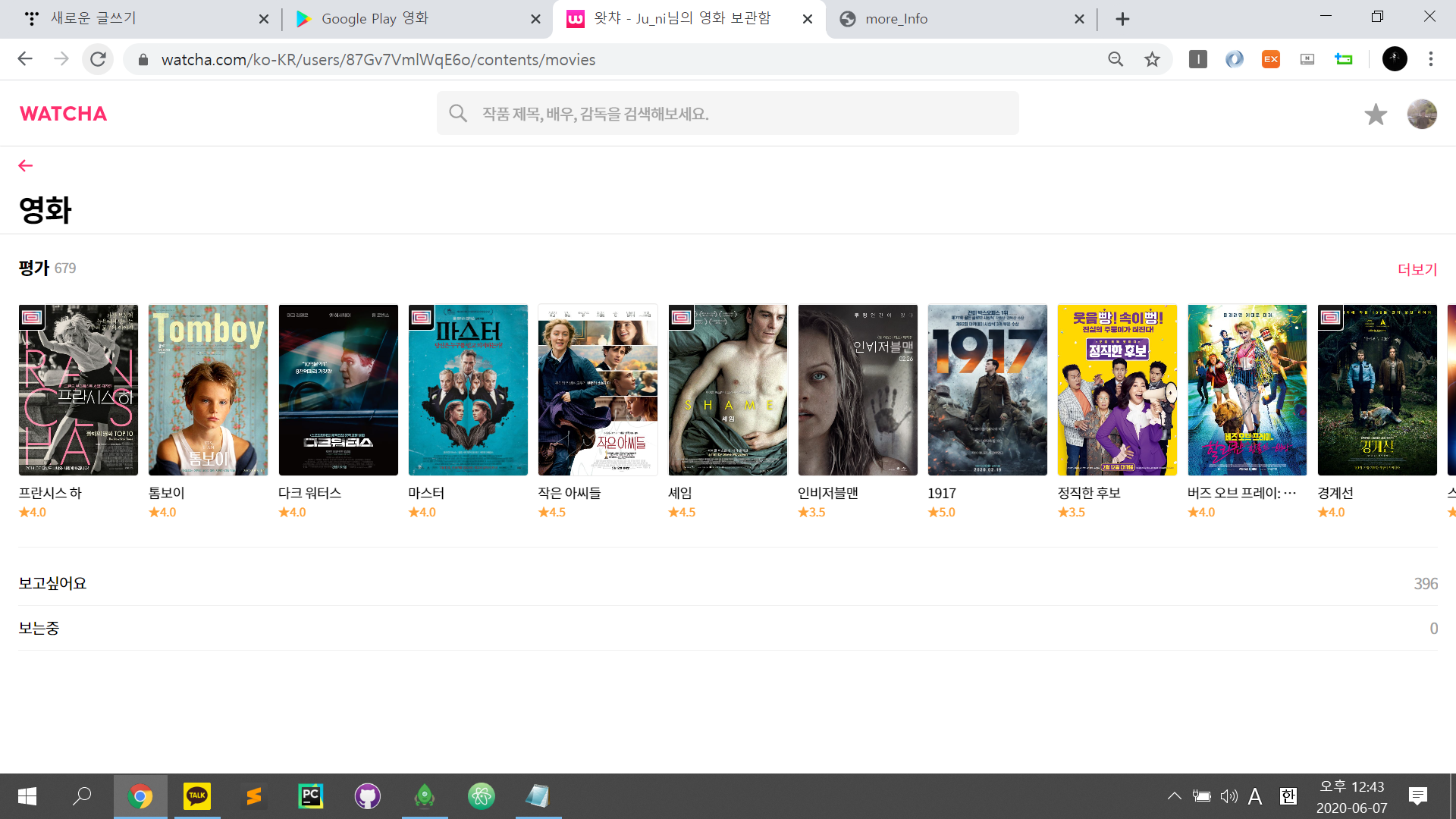Show hidden system tray icons
This screenshot has height=819, width=1456.
coord(1174,795)
